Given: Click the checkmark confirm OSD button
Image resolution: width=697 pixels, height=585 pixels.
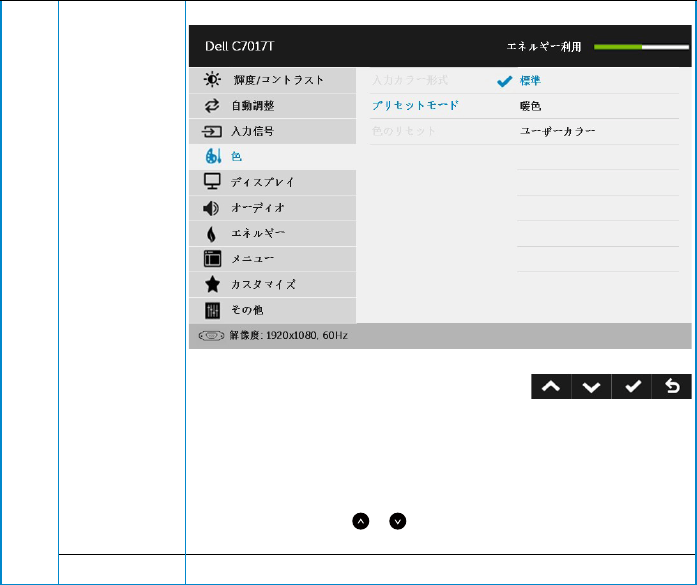Looking at the screenshot, I should 632,386.
